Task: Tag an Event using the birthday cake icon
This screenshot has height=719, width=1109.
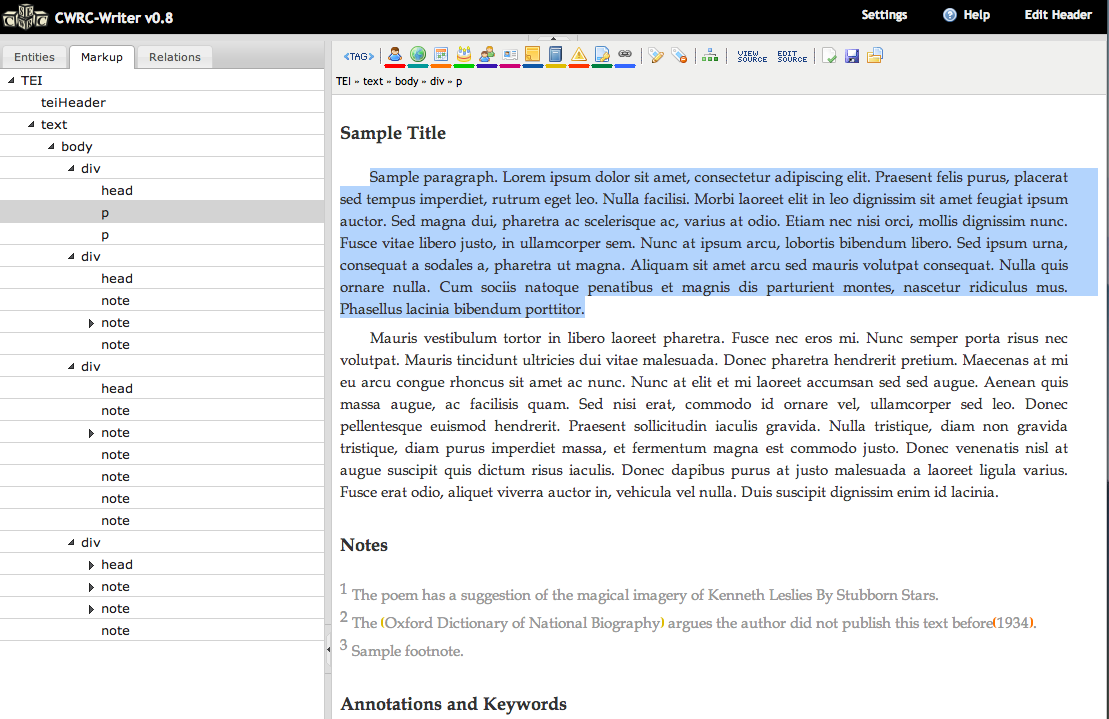Action: coord(464,55)
